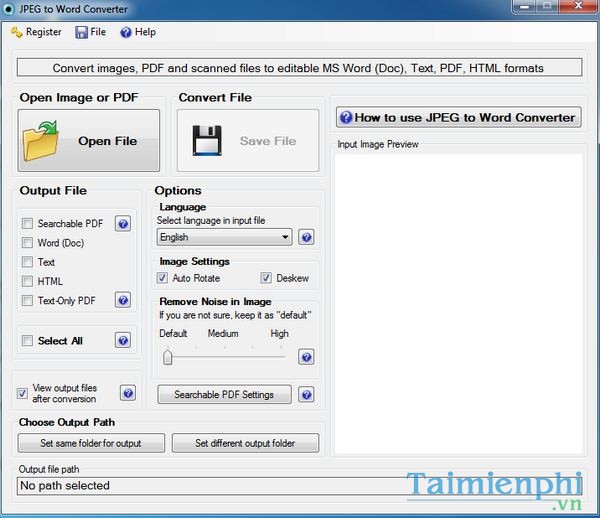Click the floppy disk Save File icon
This screenshot has width=600, height=518.
pos(207,140)
